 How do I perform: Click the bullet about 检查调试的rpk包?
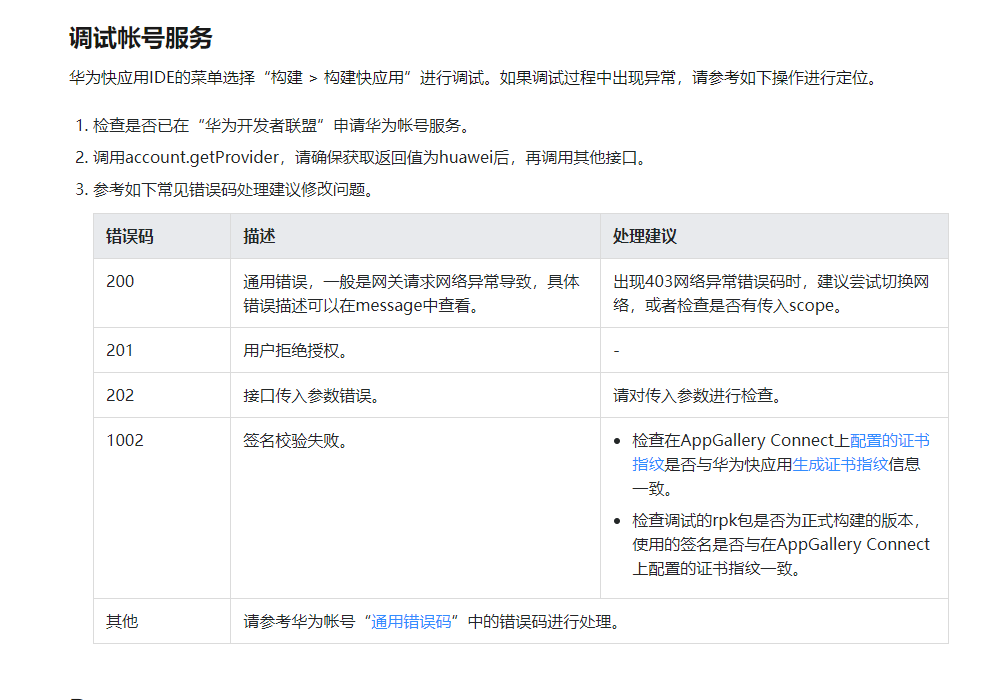tap(781, 544)
